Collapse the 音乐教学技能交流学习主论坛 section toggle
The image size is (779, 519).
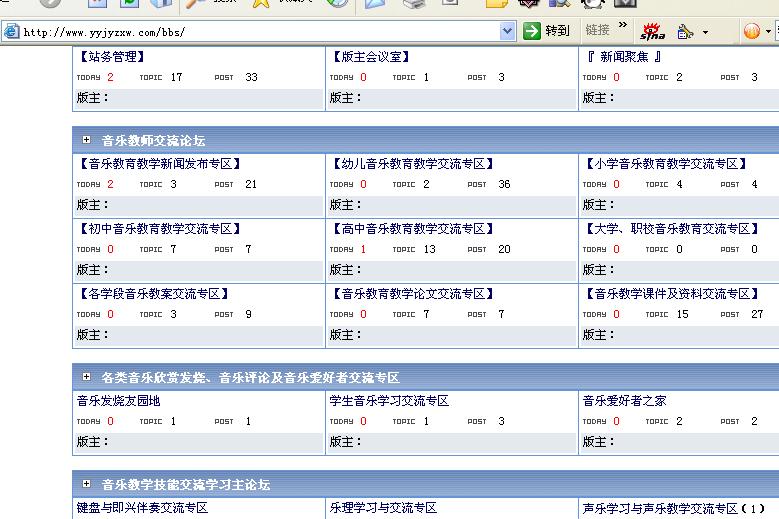tap(86, 484)
